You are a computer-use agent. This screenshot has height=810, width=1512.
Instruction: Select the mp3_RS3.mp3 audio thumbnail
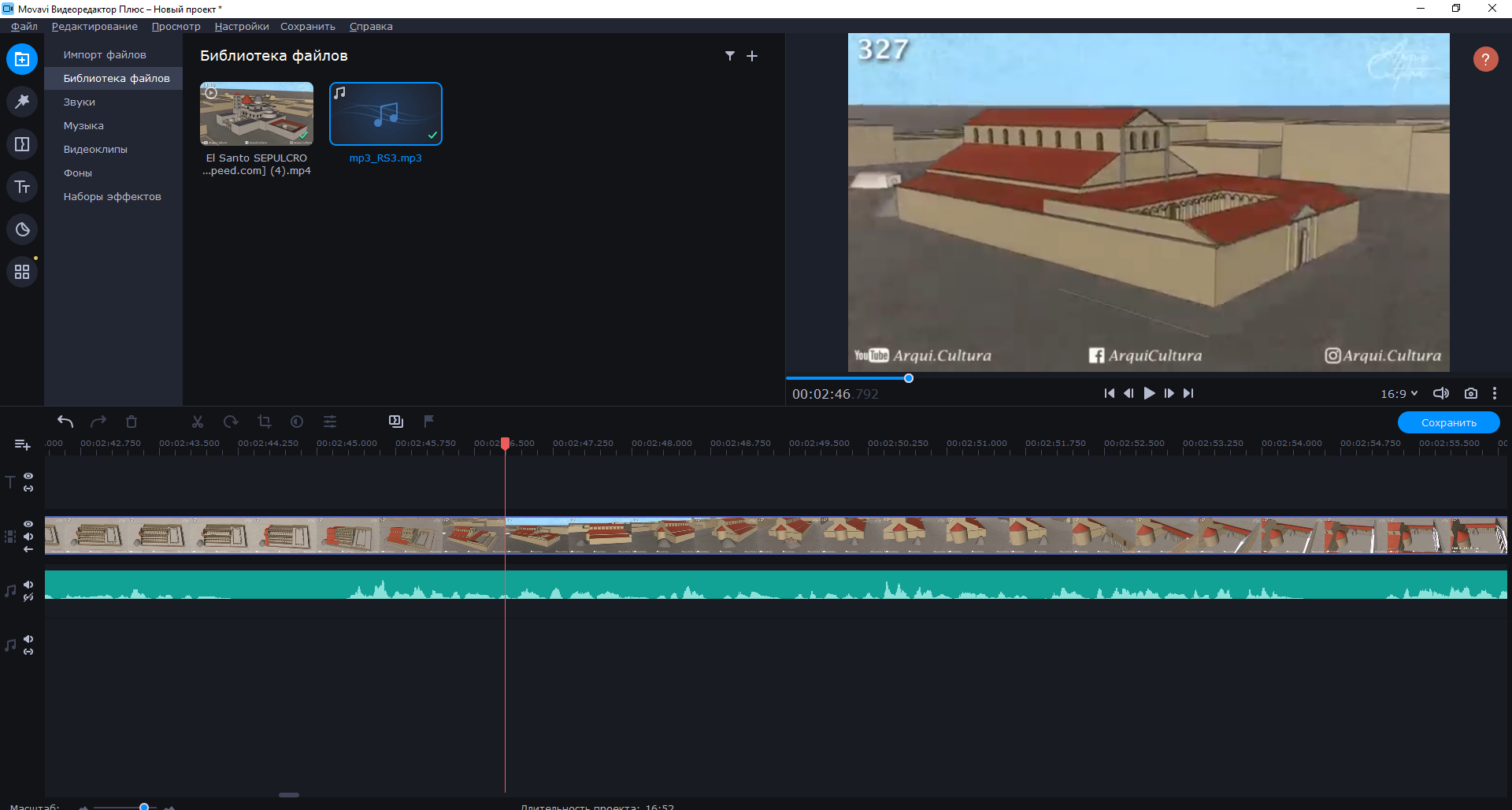386,113
